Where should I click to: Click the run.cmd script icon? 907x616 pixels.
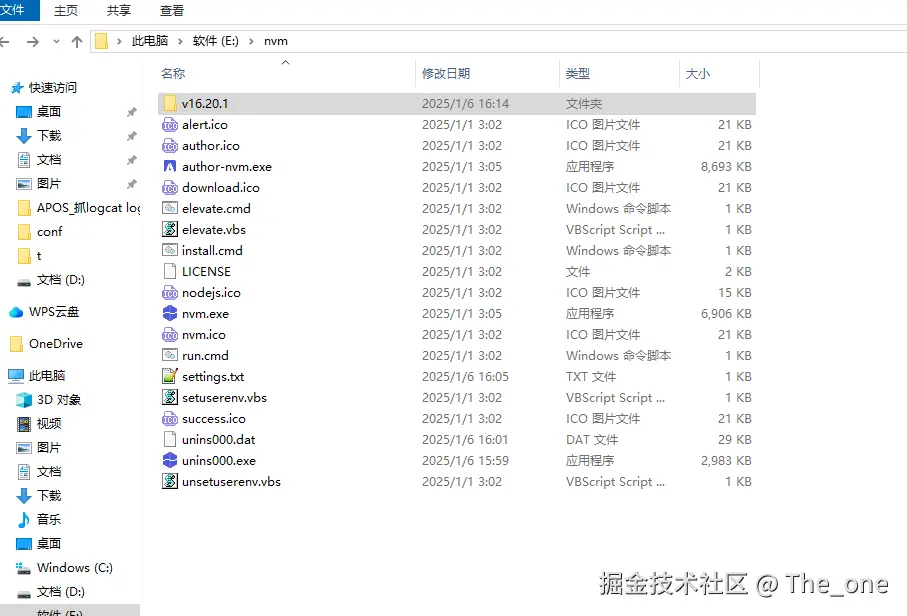point(170,355)
